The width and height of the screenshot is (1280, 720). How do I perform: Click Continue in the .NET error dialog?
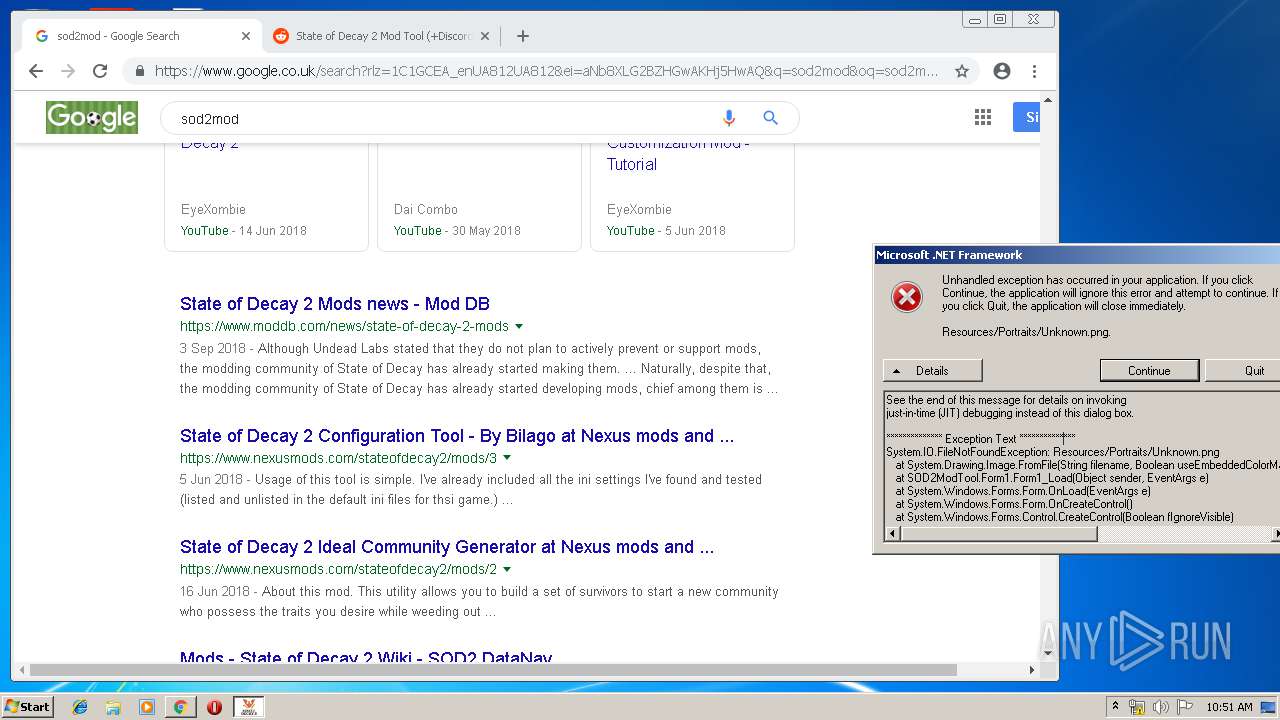click(1149, 370)
